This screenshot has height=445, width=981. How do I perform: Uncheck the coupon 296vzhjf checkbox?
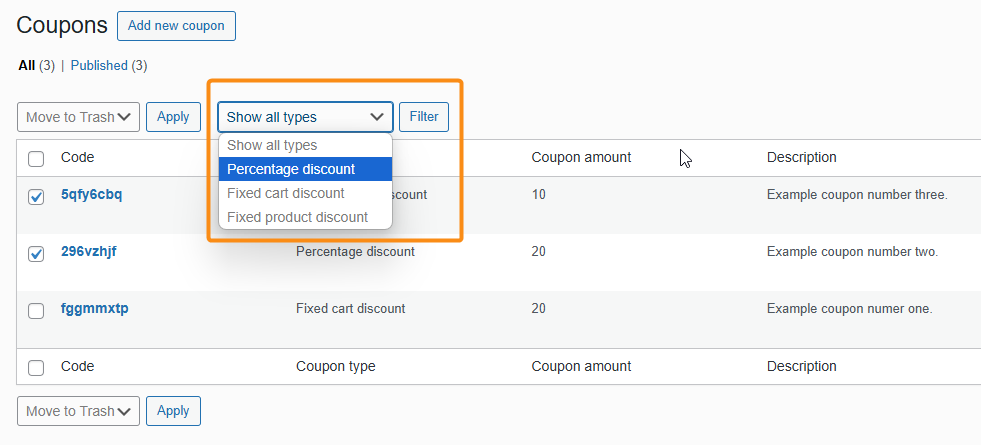click(36, 254)
